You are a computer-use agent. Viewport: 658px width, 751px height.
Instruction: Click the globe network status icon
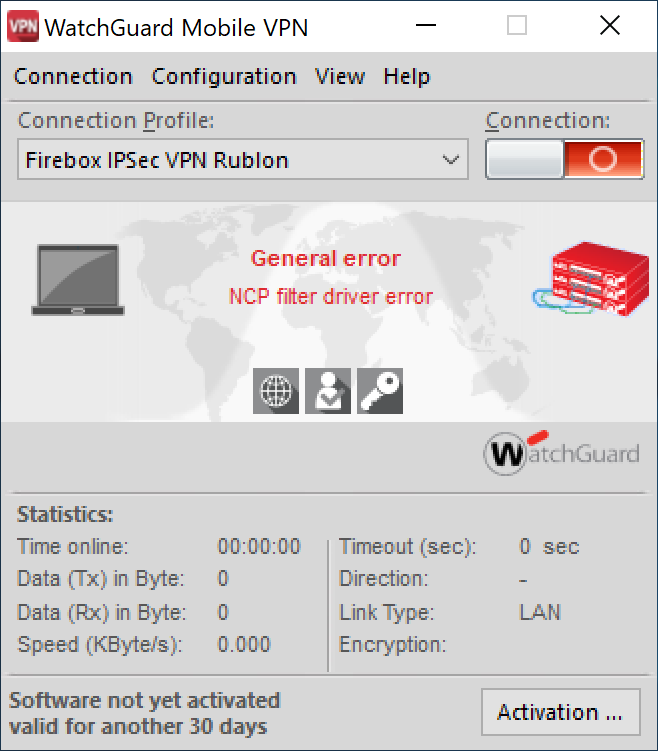click(276, 391)
